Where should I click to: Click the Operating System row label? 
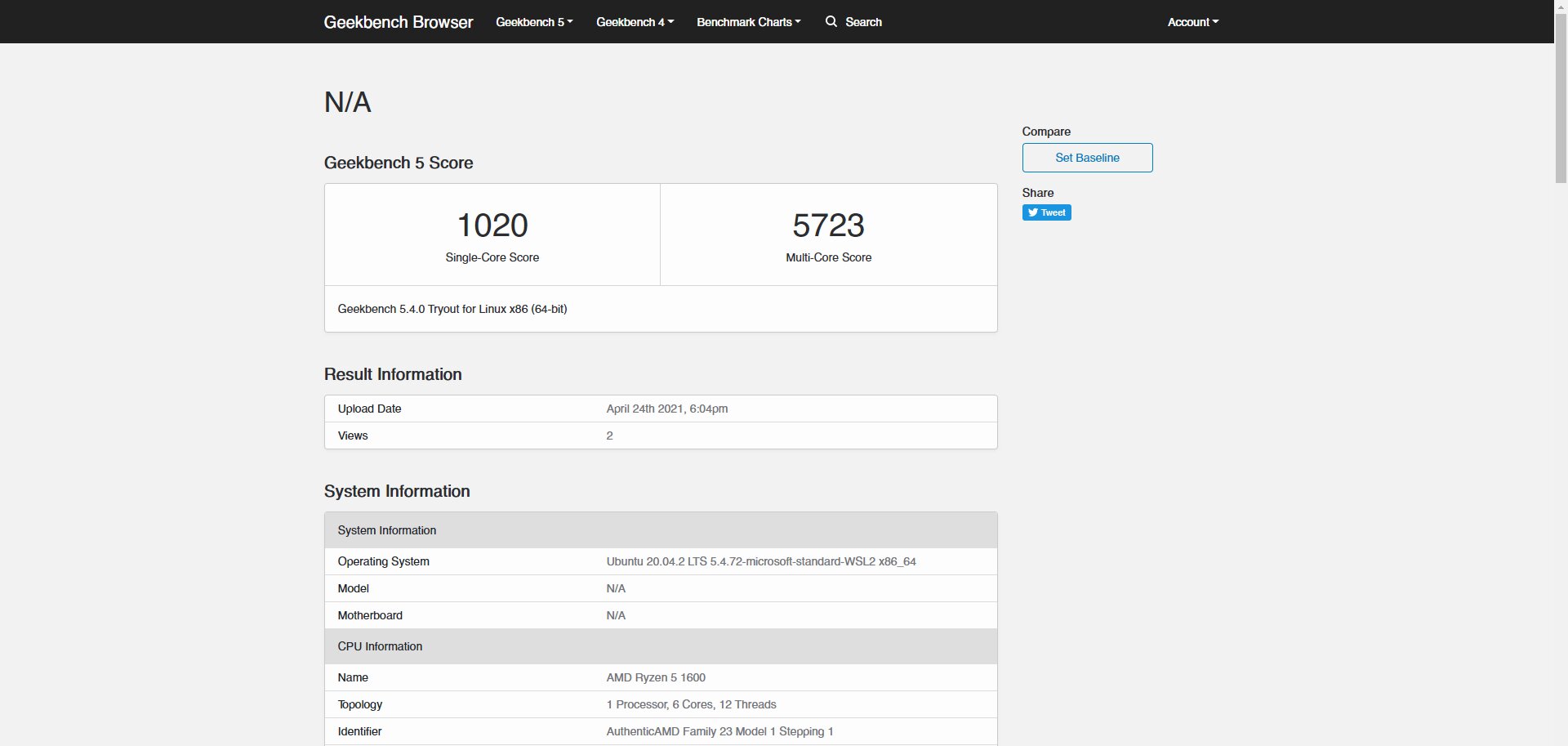384,561
